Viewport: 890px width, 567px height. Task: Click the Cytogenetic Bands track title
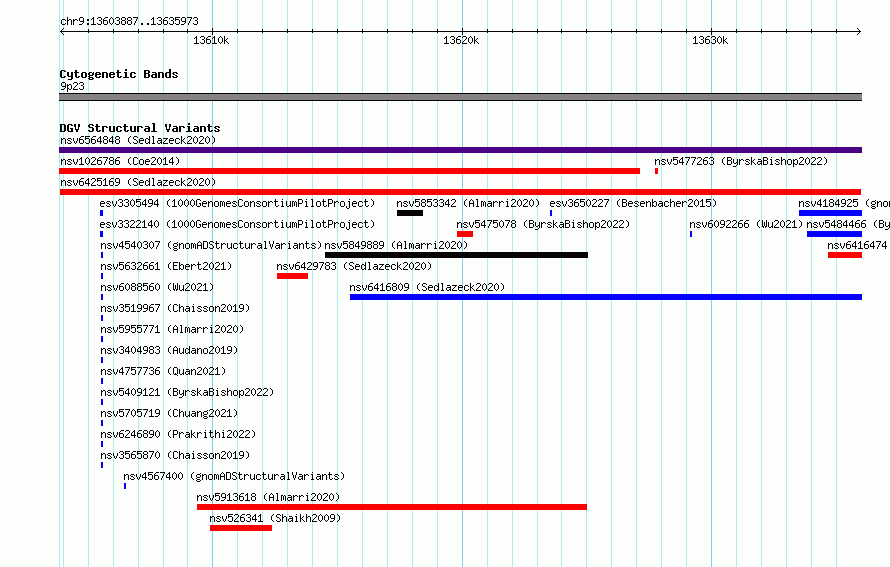pos(119,74)
